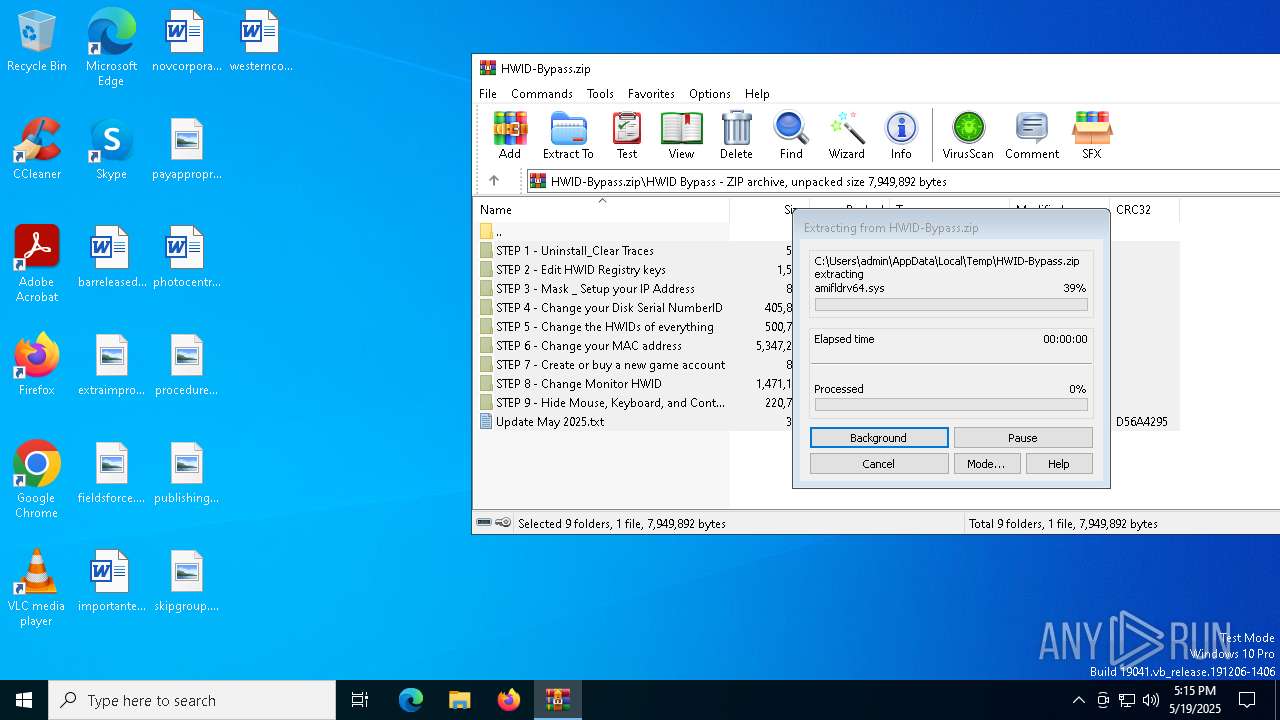Open VLC media player desktop shortcut

[37, 588]
